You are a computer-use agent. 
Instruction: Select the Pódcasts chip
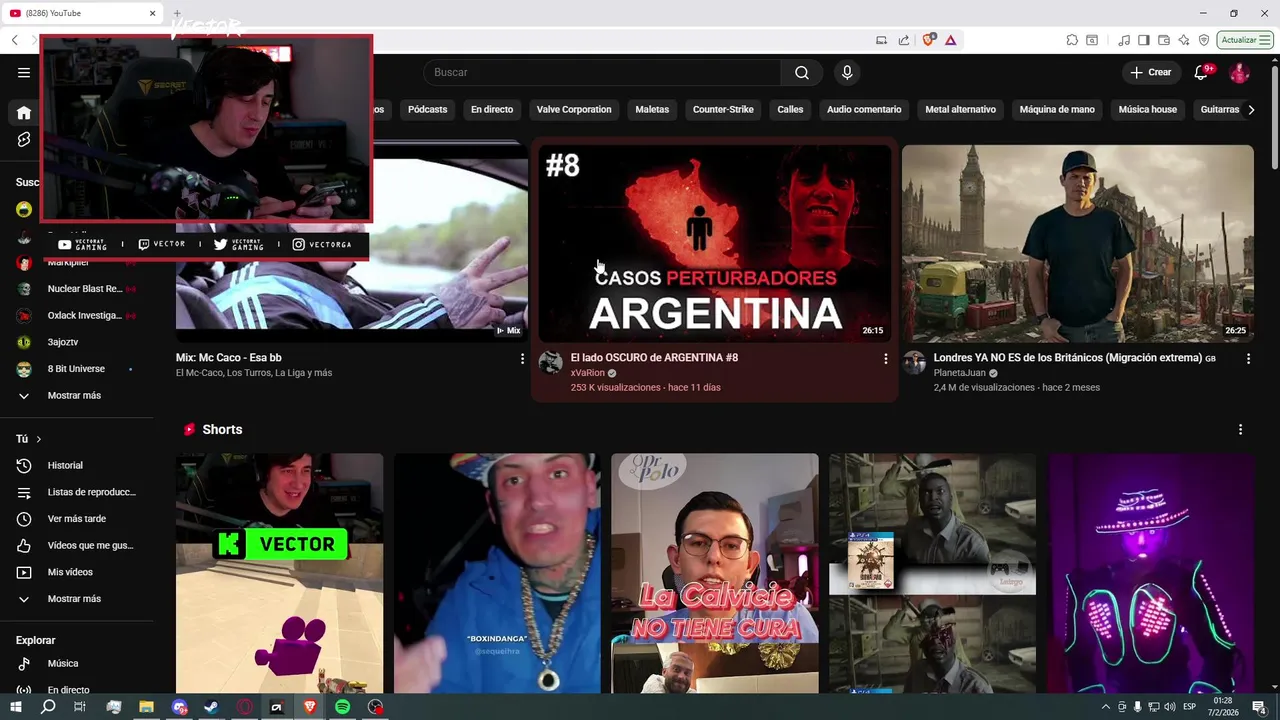click(427, 109)
